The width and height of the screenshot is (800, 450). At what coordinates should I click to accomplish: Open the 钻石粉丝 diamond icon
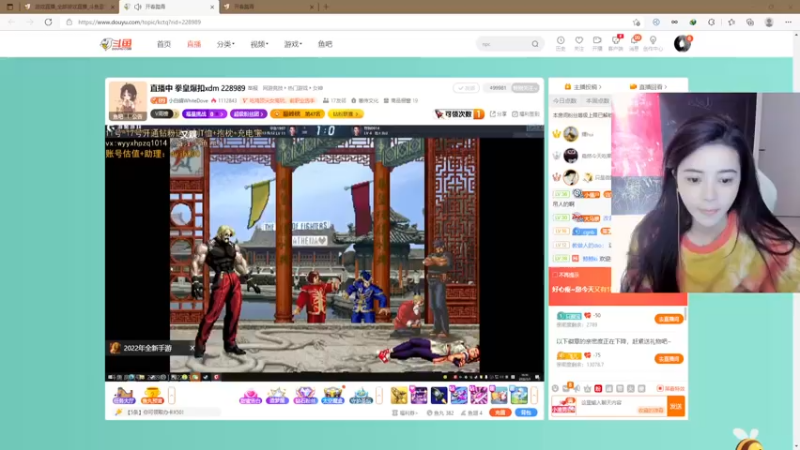[x=305, y=396]
